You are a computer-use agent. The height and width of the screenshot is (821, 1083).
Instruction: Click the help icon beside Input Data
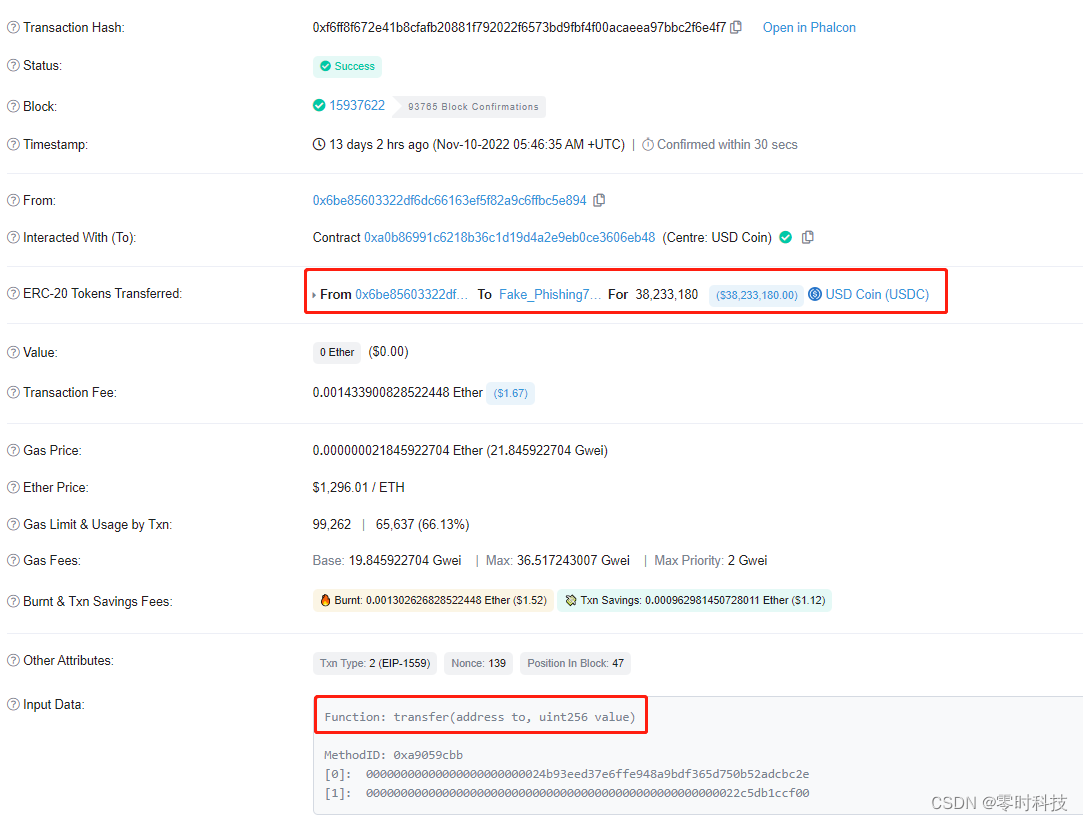[13, 704]
